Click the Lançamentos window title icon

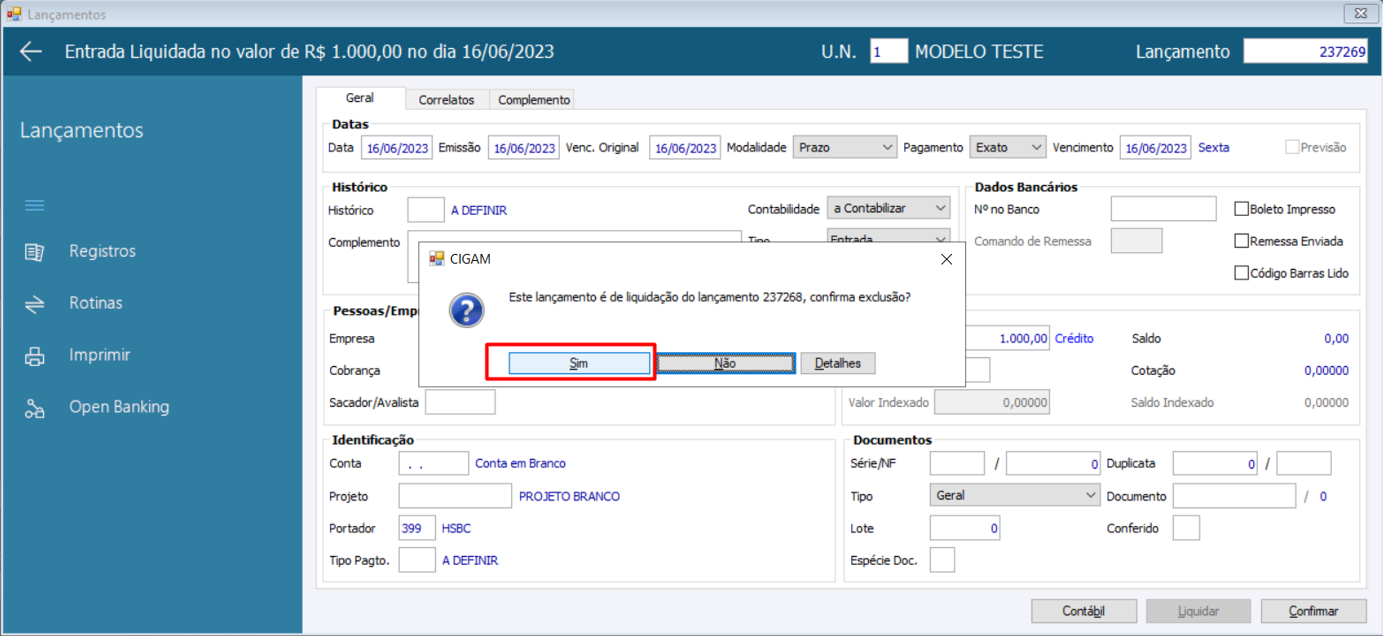tap(14, 14)
